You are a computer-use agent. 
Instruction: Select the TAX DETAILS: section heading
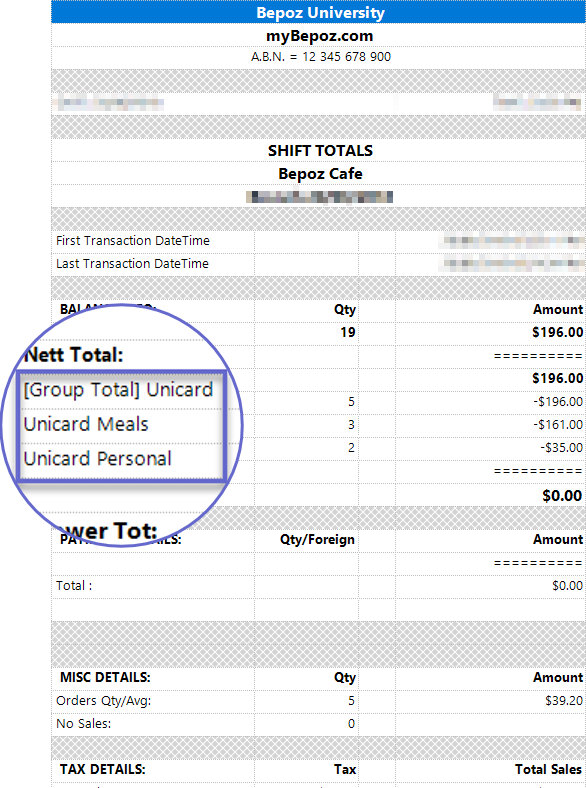(103, 770)
